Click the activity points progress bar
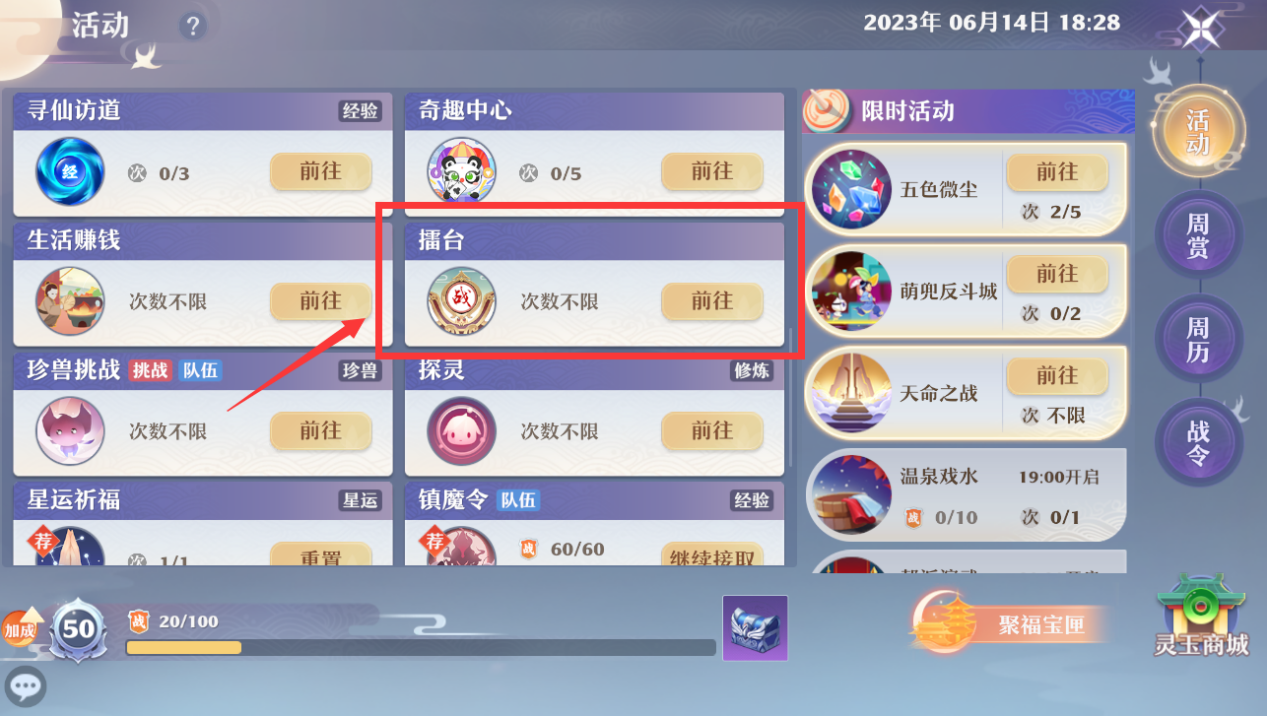 [421, 647]
